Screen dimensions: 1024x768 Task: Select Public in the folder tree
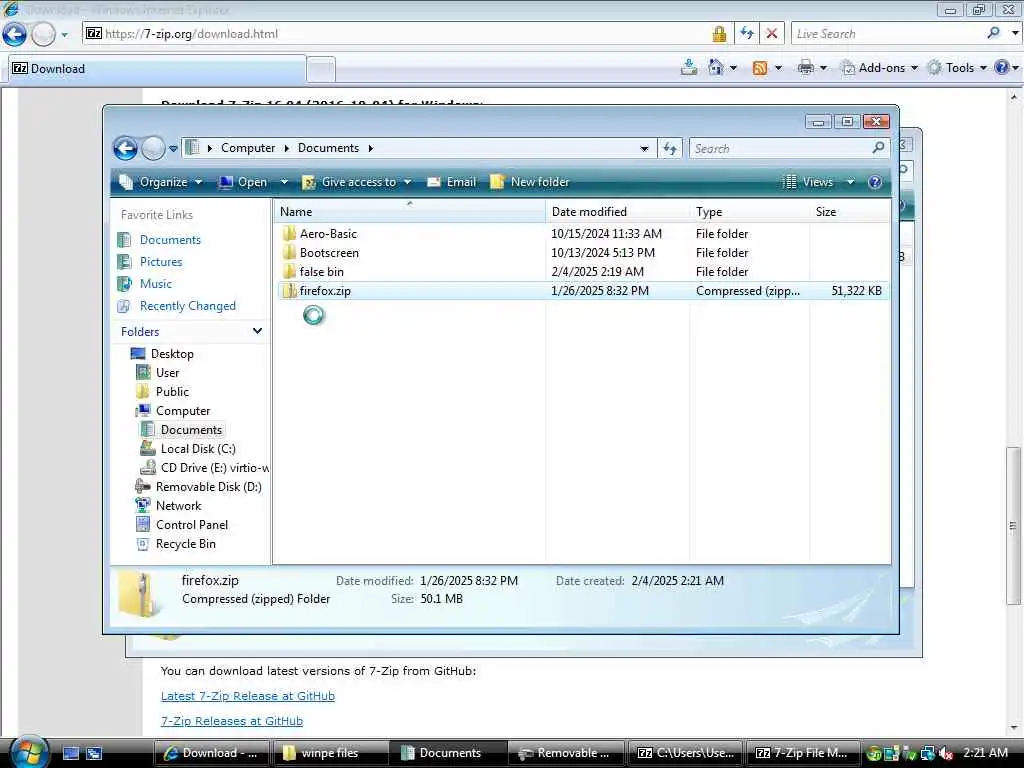[172, 392]
